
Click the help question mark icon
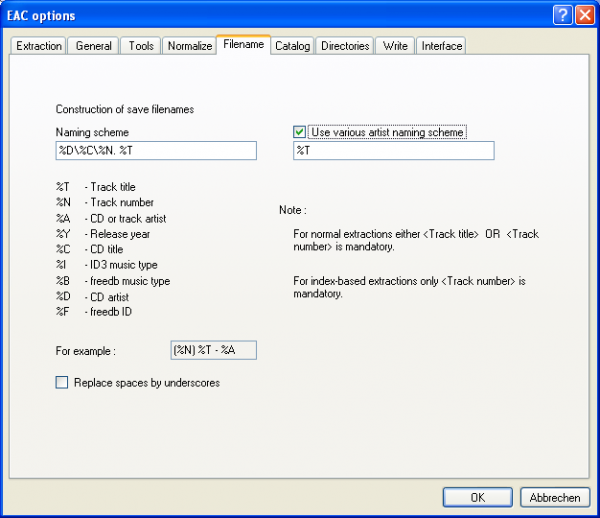click(x=563, y=15)
